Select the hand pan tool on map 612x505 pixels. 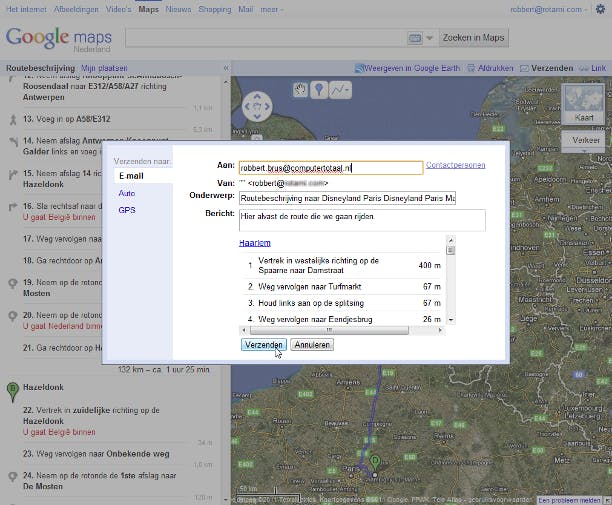[300, 90]
